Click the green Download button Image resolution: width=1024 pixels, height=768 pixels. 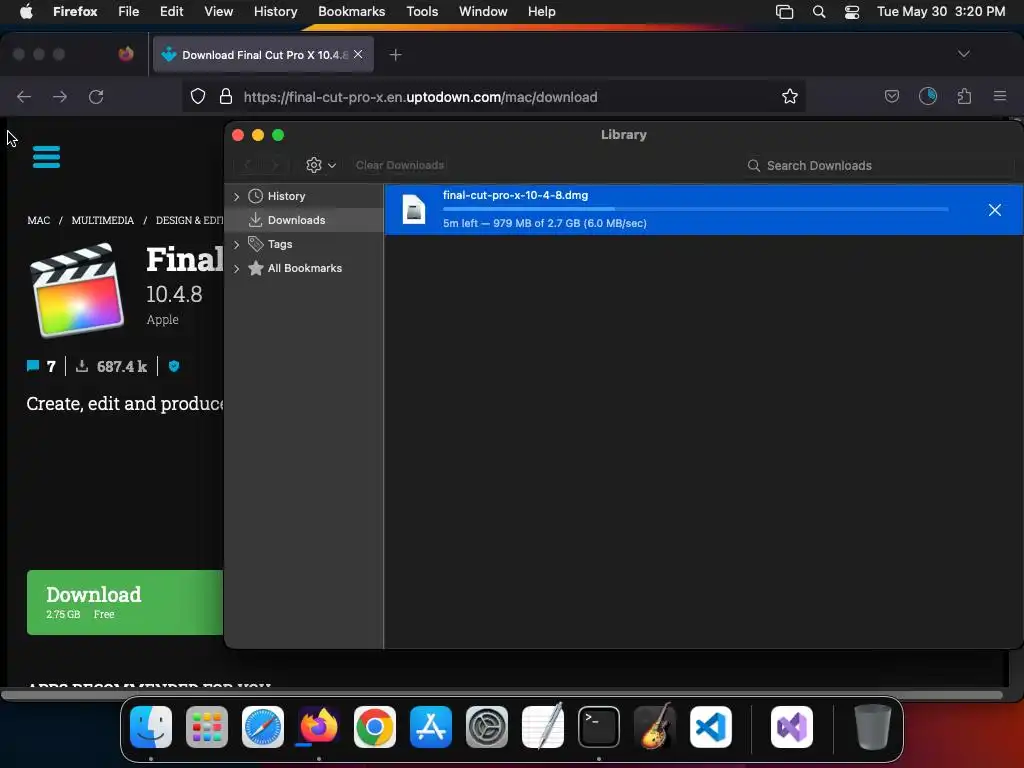tap(125, 602)
